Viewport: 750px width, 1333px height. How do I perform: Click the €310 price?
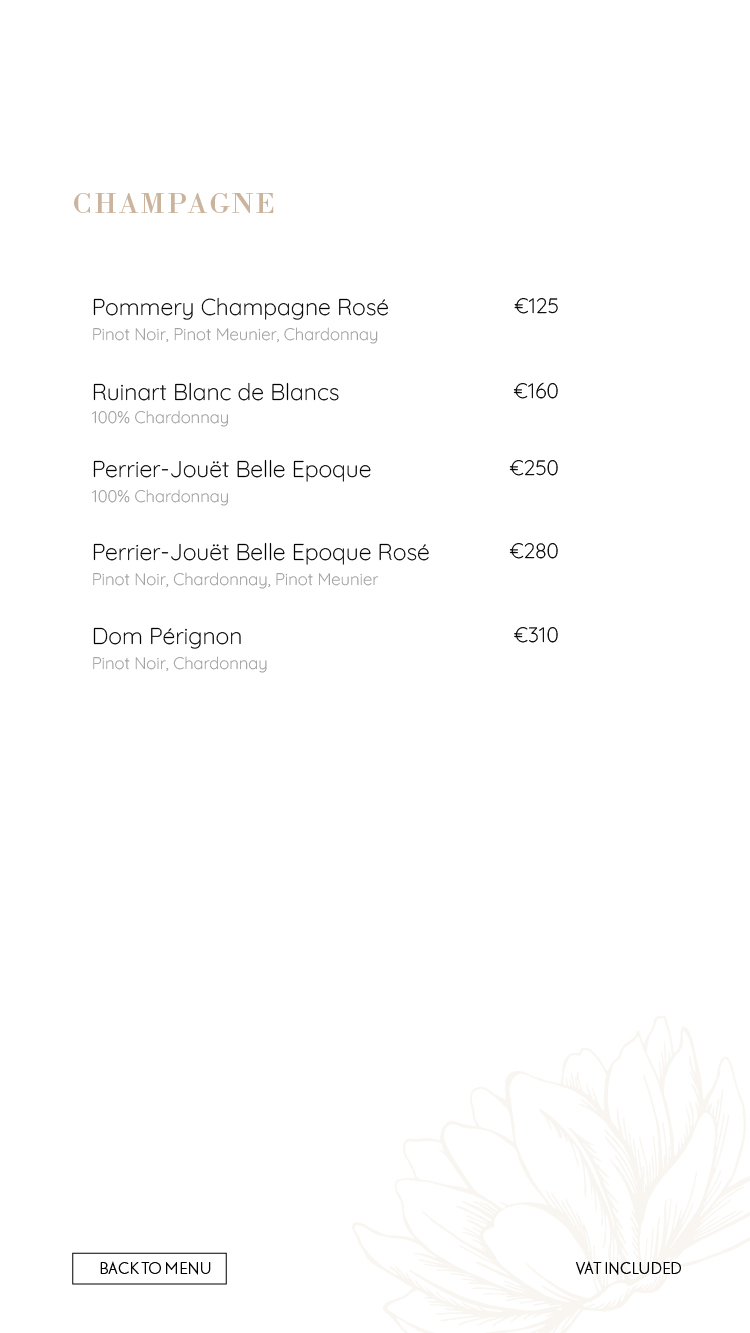point(536,635)
